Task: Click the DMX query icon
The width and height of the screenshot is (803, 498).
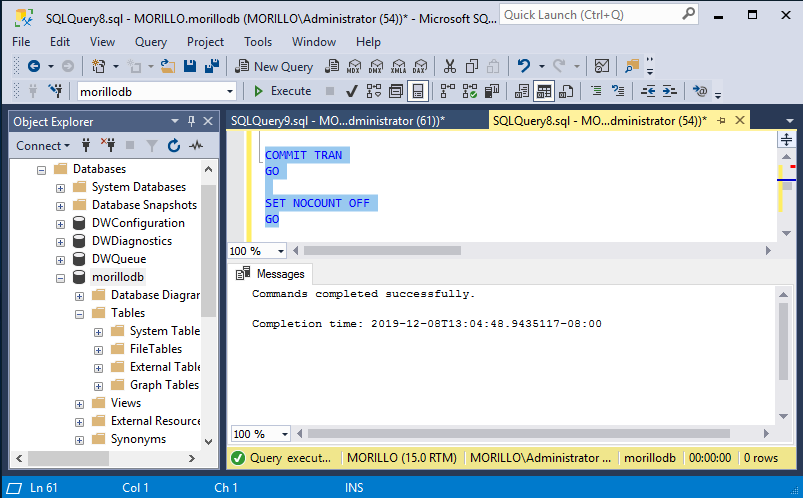Action: click(x=376, y=66)
